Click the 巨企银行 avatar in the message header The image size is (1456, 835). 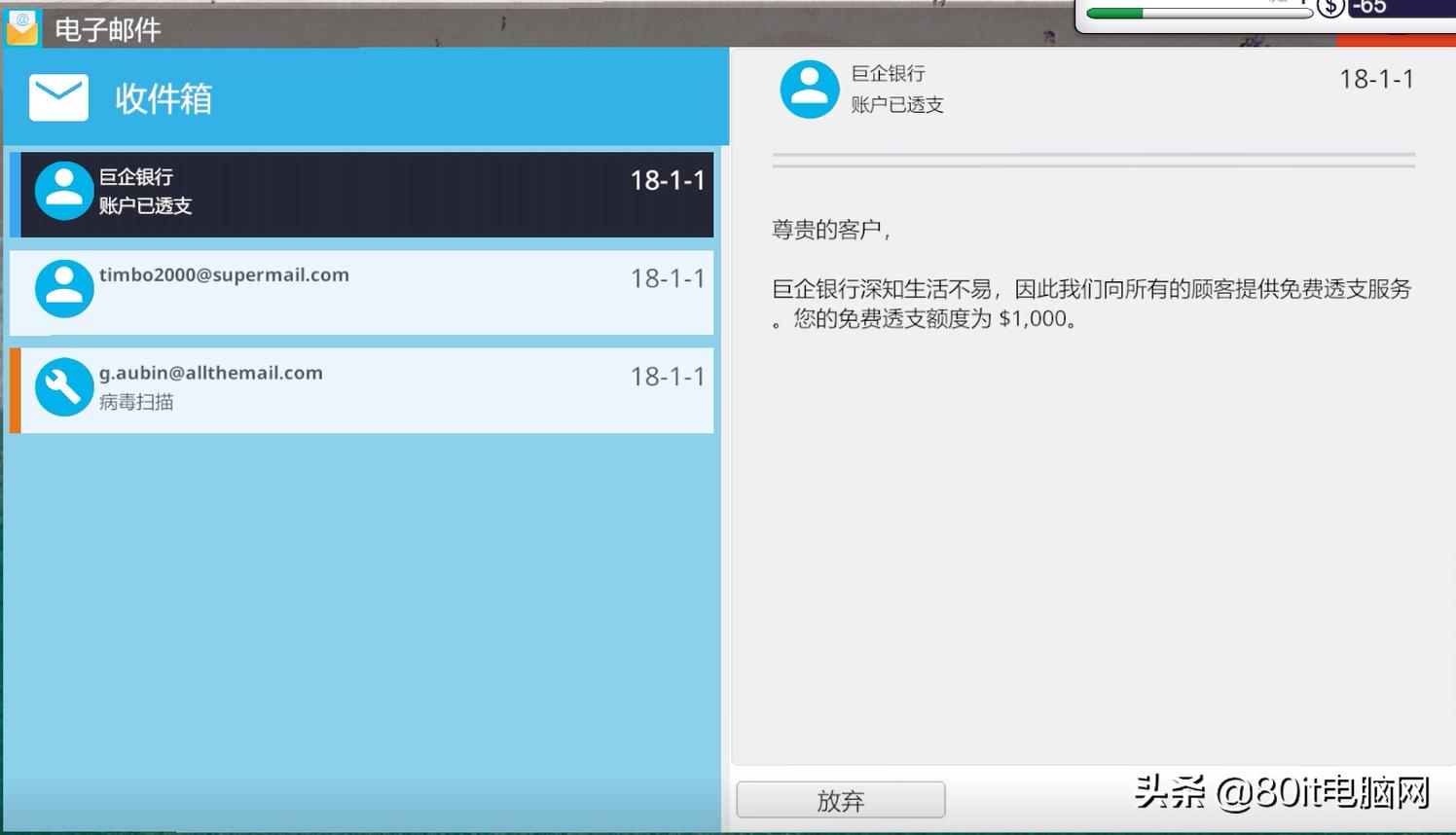click(x=810, y=89)
